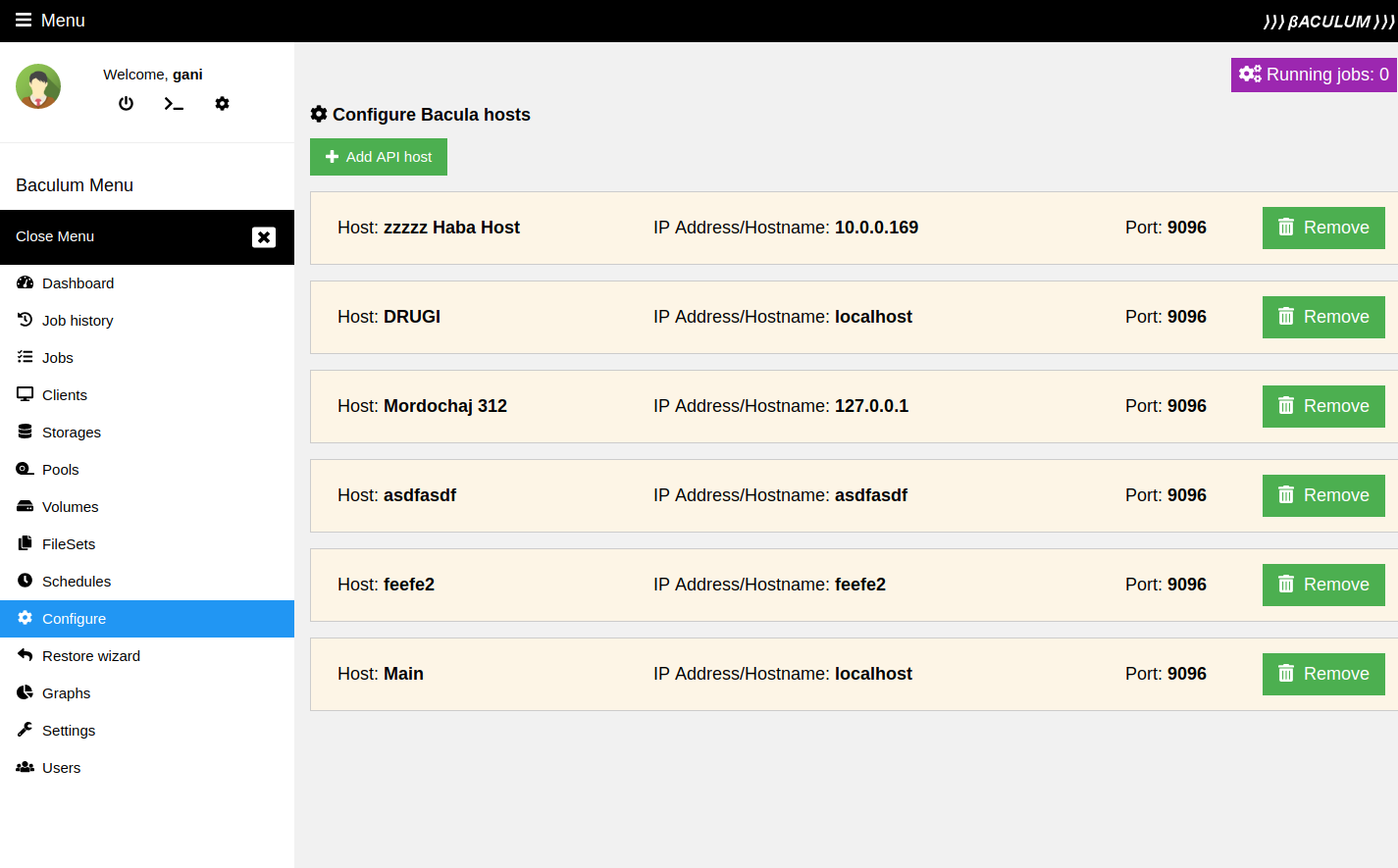
Task: Click host name Main
Action: click(x=403, y=674)
